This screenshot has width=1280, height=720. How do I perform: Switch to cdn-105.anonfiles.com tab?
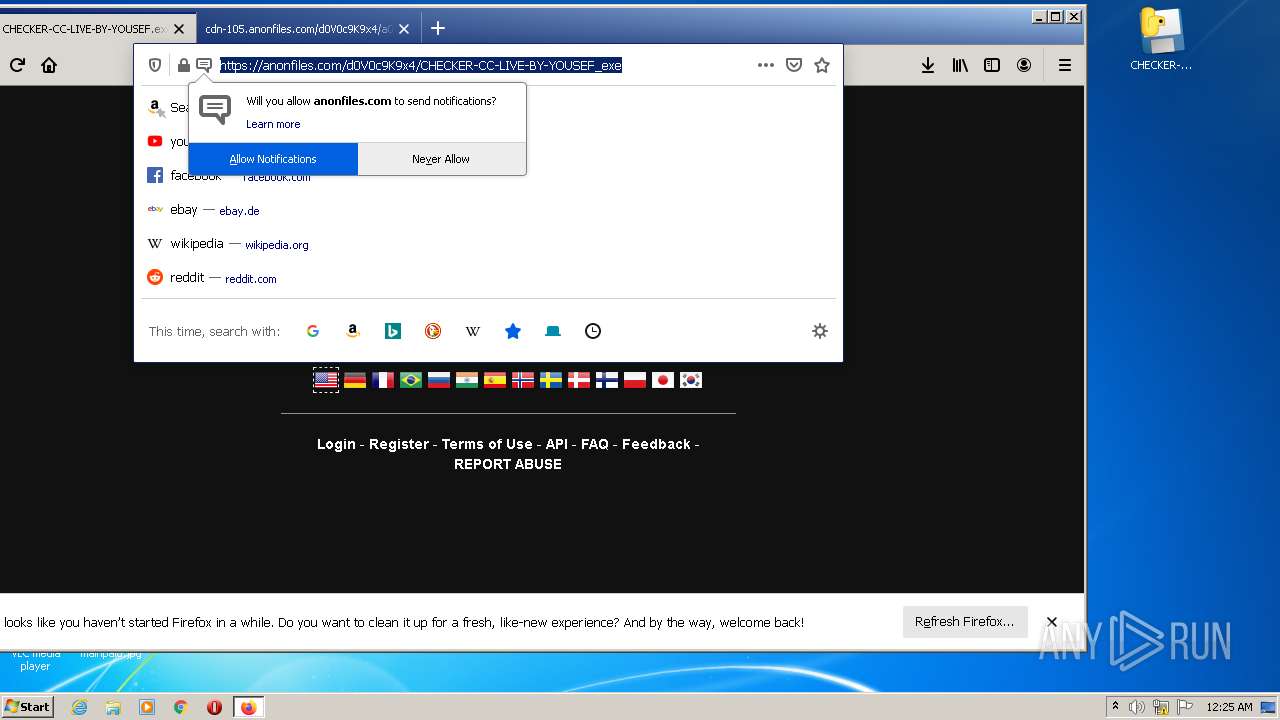point(299,29)
